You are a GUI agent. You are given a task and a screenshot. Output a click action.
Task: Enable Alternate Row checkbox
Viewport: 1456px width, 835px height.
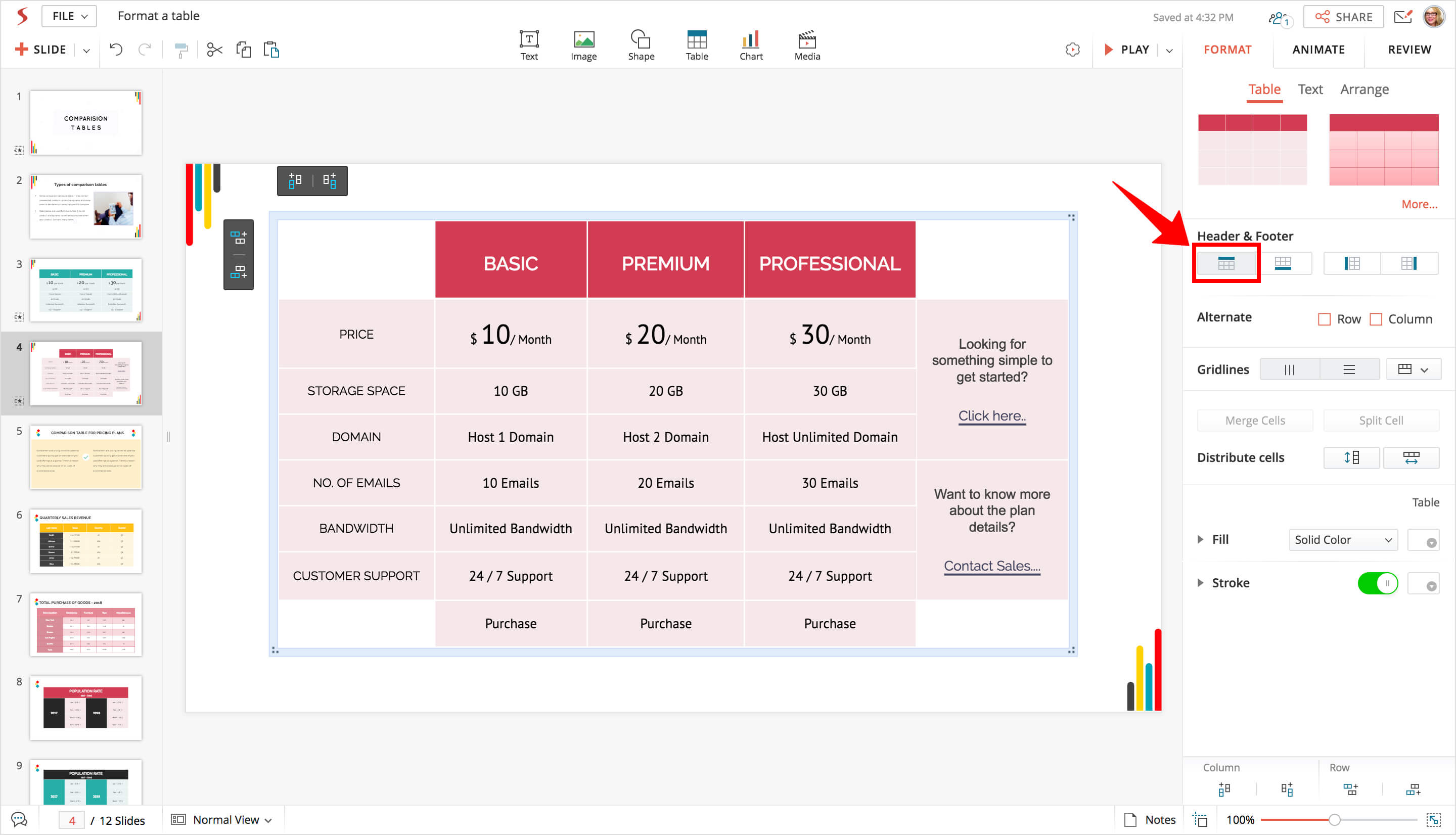[x=1324, y=319]
